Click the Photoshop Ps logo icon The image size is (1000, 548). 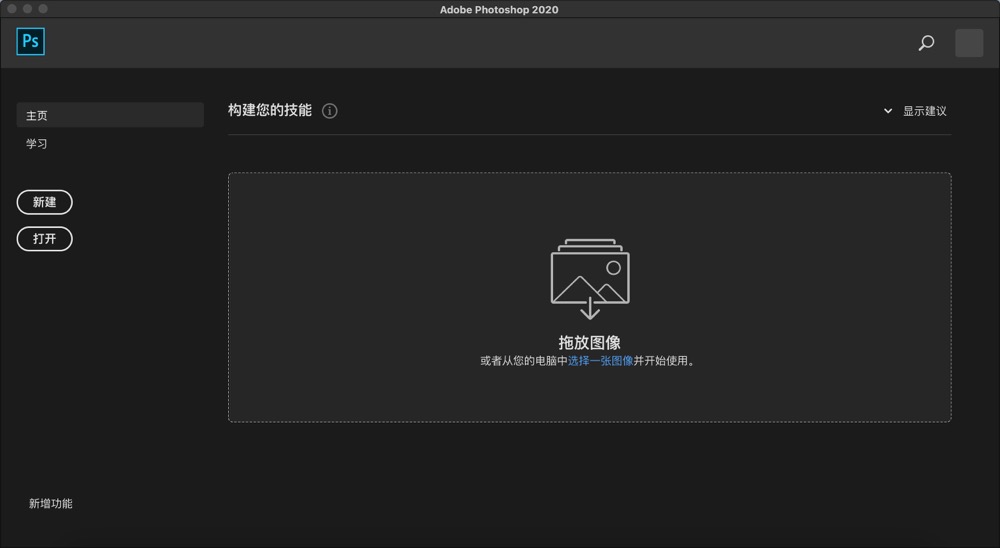point(31,41)
